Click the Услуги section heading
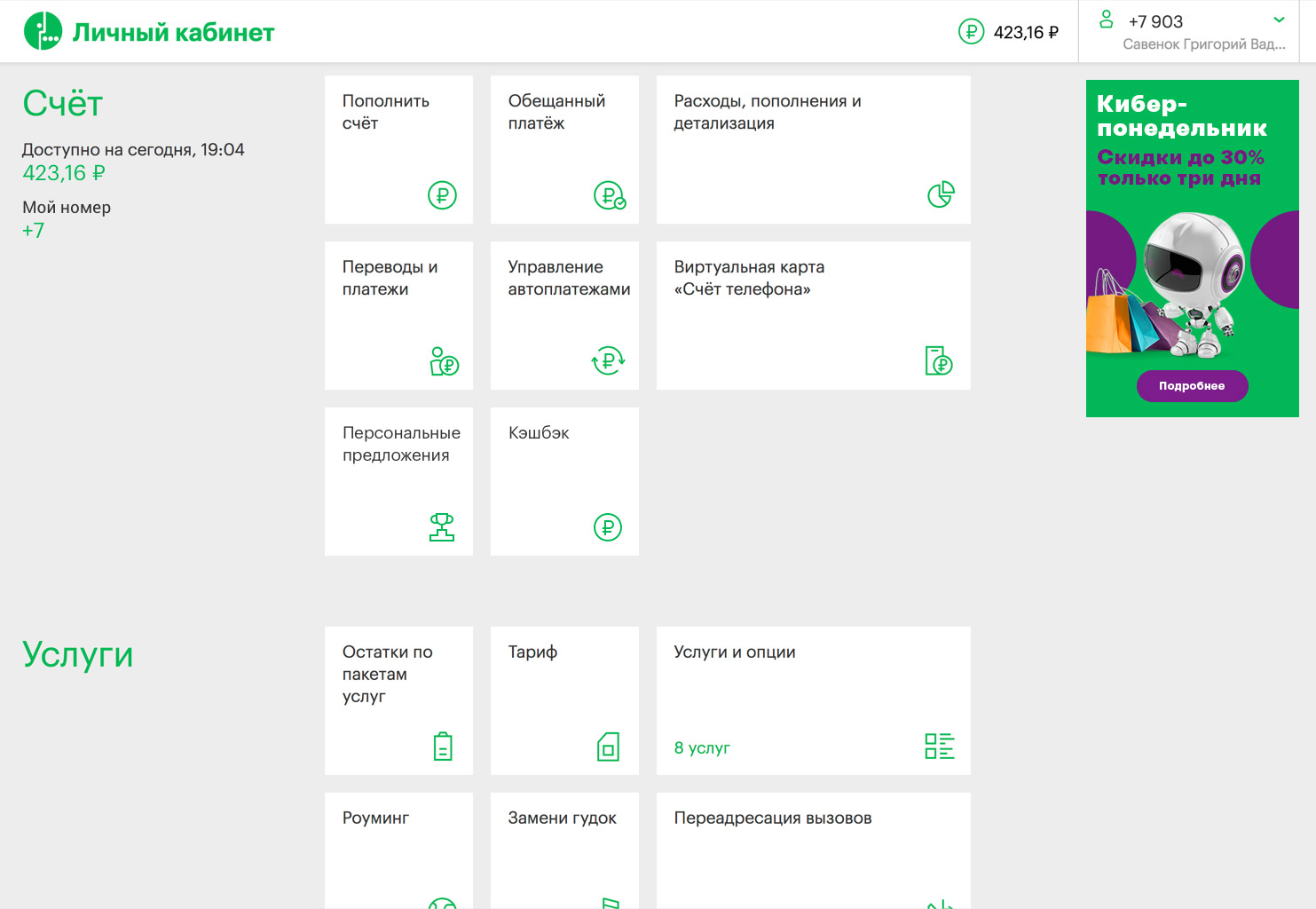Viewport: 1316px width, 909px height. [78, 655]
